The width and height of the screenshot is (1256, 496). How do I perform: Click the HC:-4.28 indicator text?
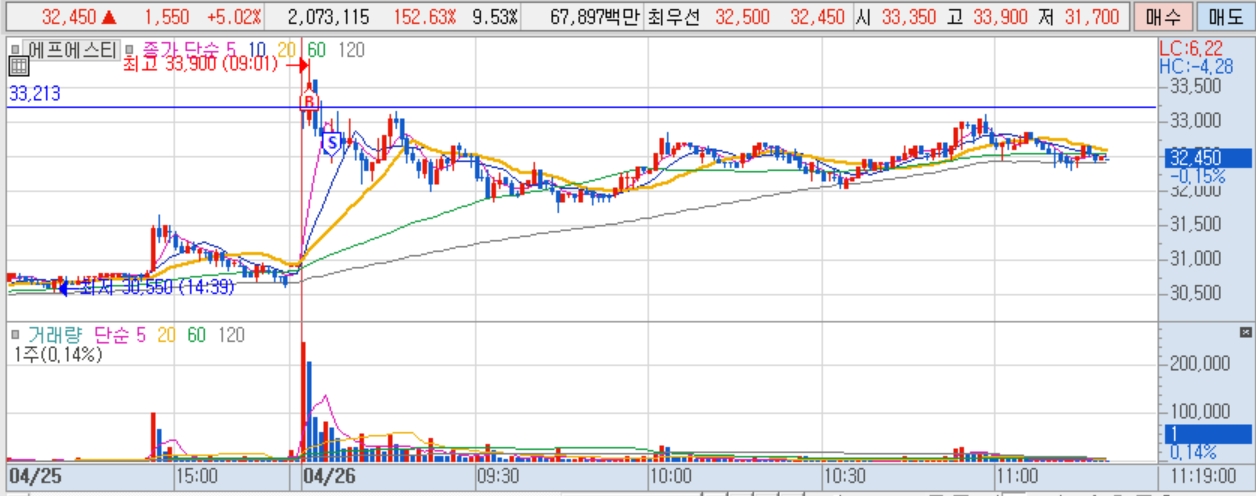pyautogui.click(x=1194, y=66)
